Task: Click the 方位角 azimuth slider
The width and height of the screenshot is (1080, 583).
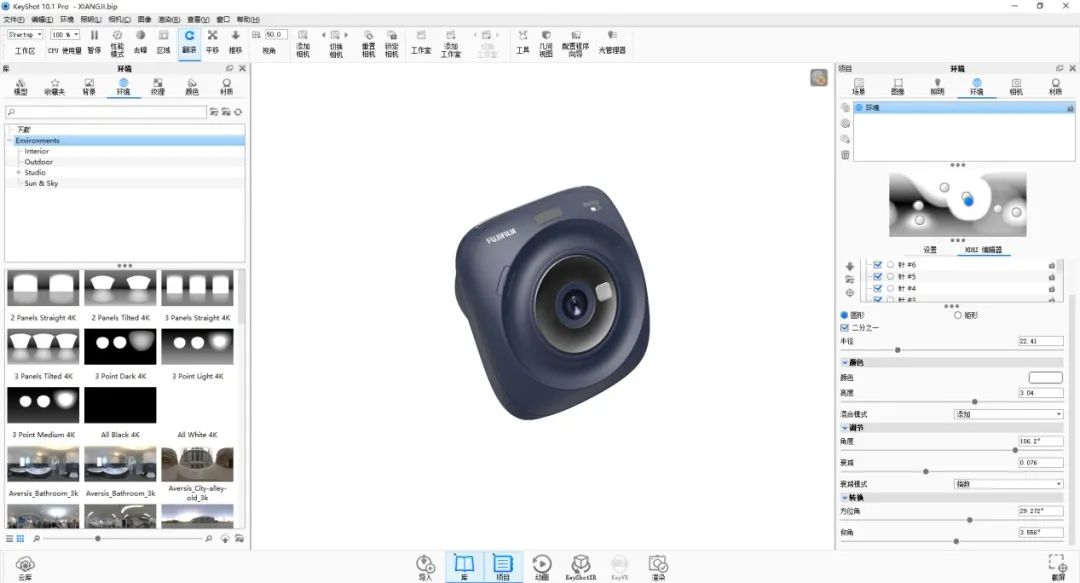Action: tap(952, 520)
